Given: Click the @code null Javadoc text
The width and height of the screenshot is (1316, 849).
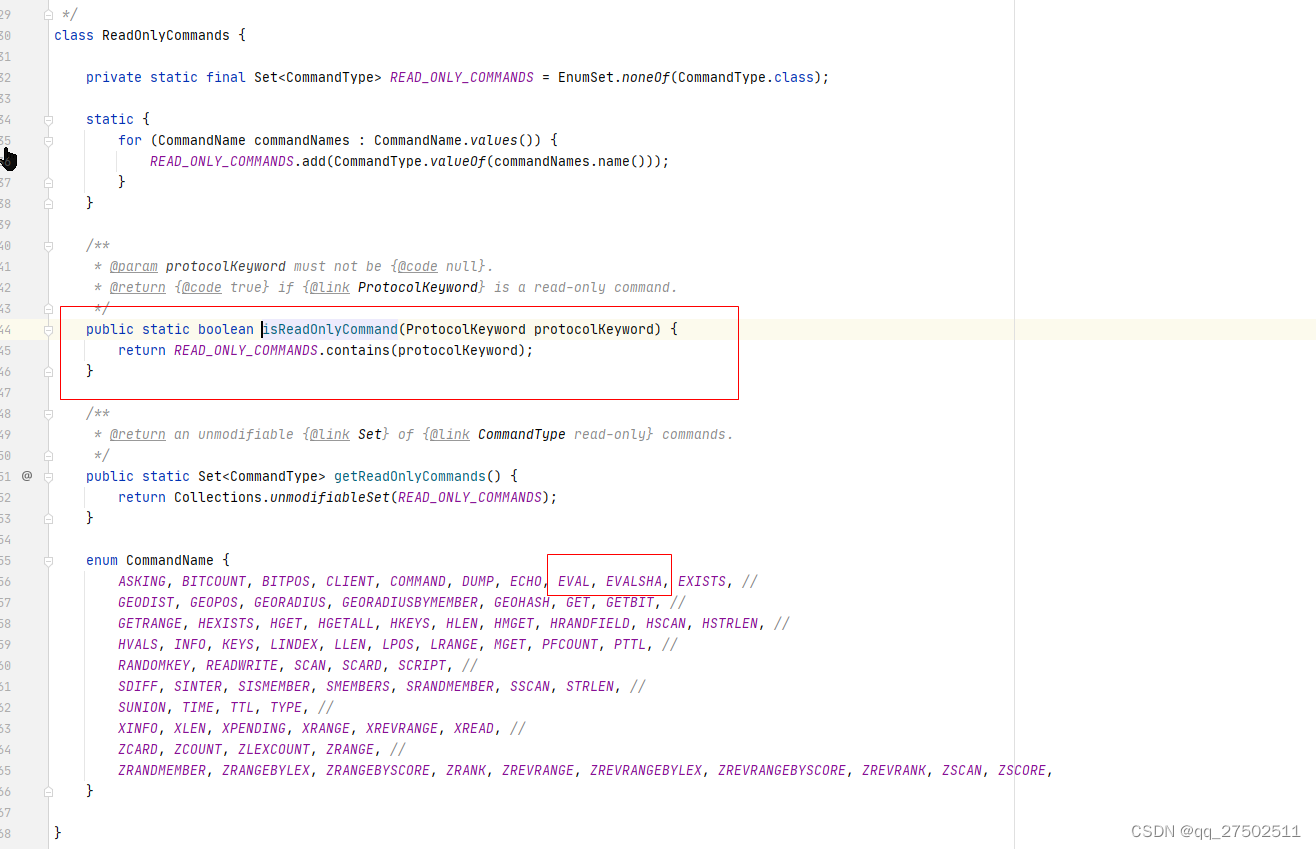Looking at the screenshot, I should [438, 266].
